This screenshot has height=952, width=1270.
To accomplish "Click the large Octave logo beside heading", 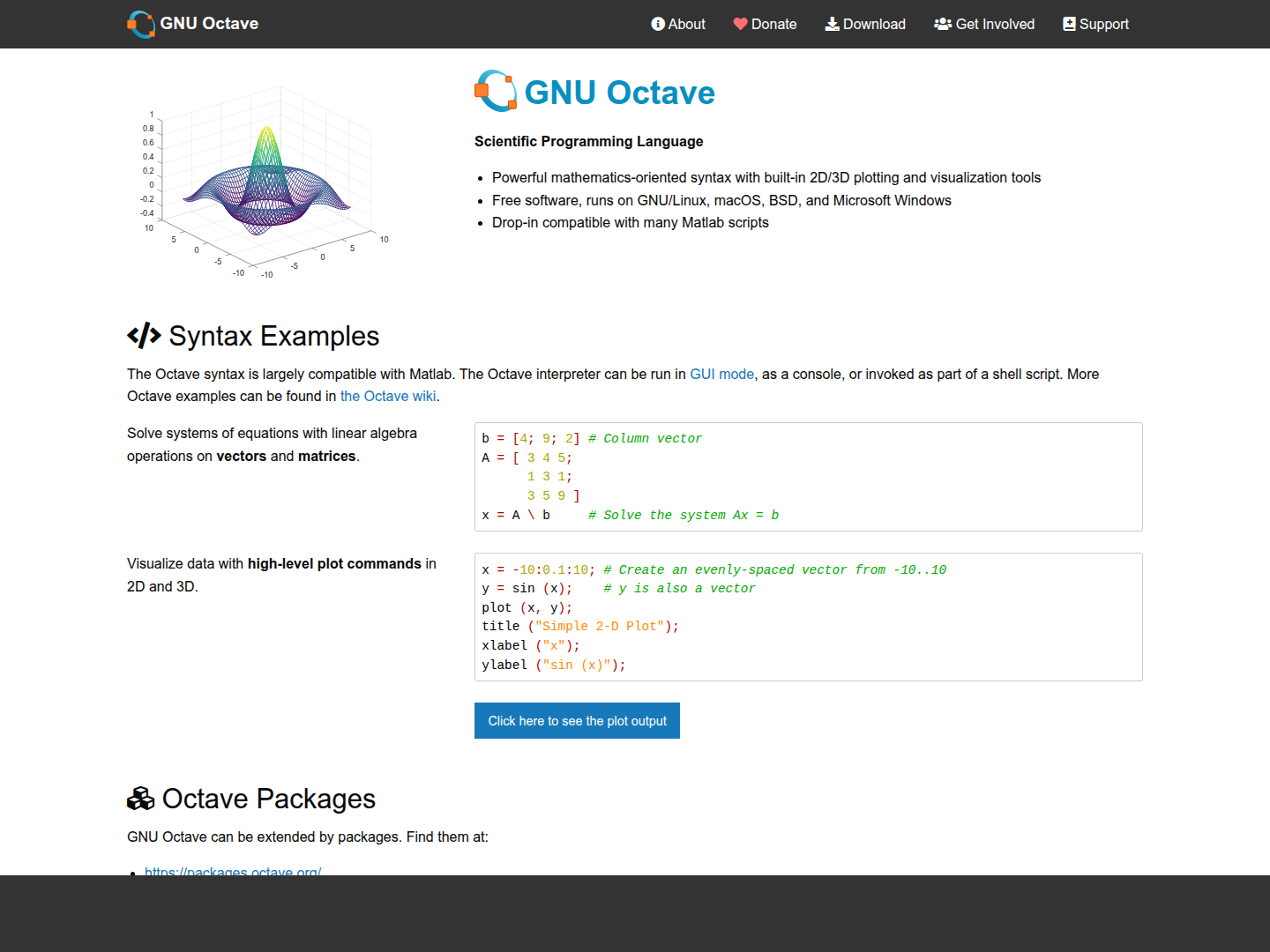I will click(496, 92).
